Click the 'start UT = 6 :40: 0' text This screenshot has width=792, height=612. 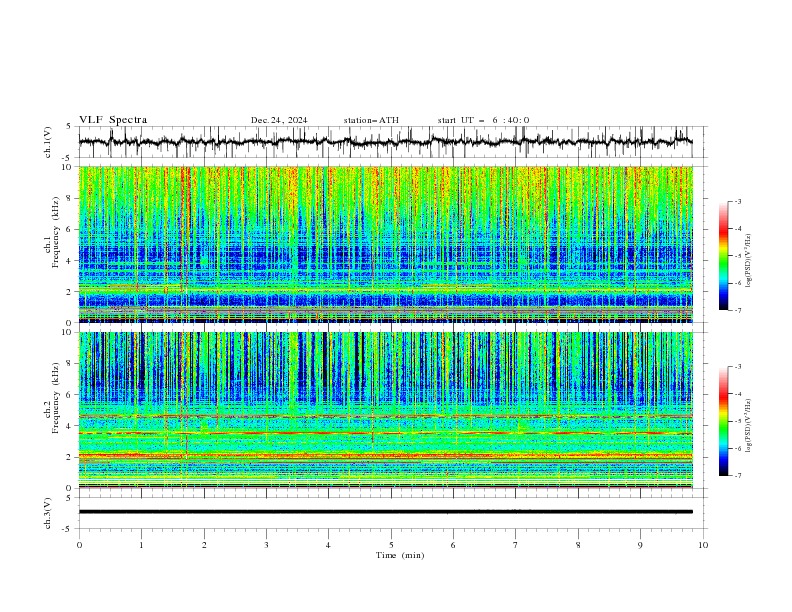pyautogui.click(x=483, y=120)
